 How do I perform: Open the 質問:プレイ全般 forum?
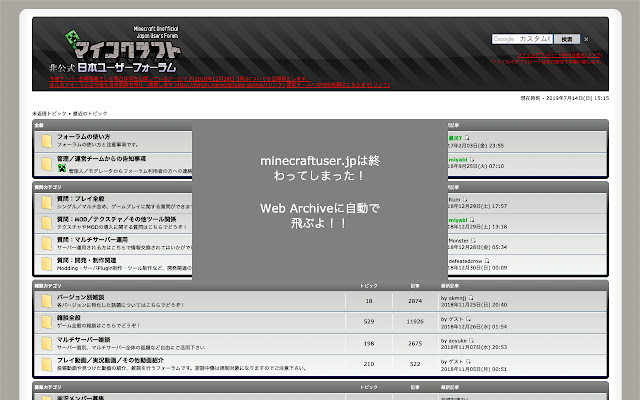pos(80,199)
